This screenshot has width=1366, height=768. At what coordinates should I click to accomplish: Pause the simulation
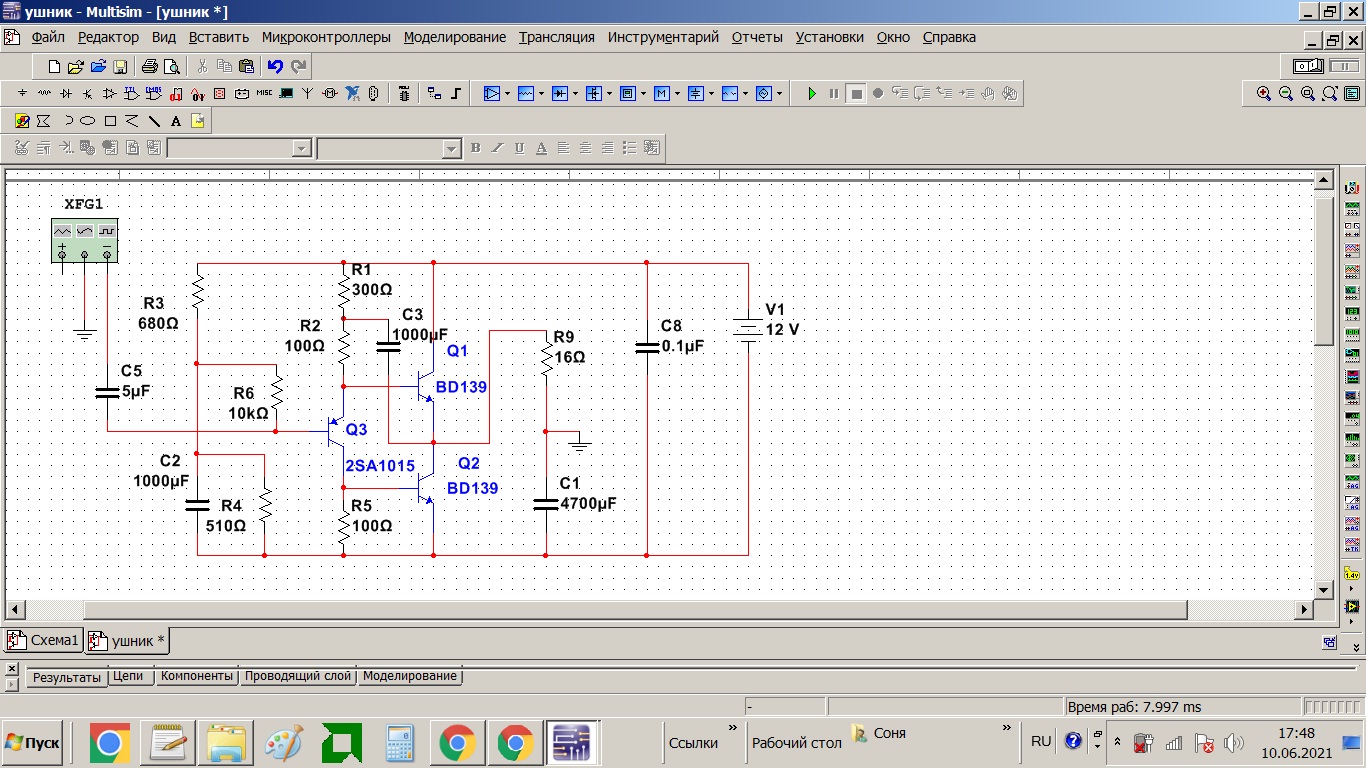click(x=834, y=93)
